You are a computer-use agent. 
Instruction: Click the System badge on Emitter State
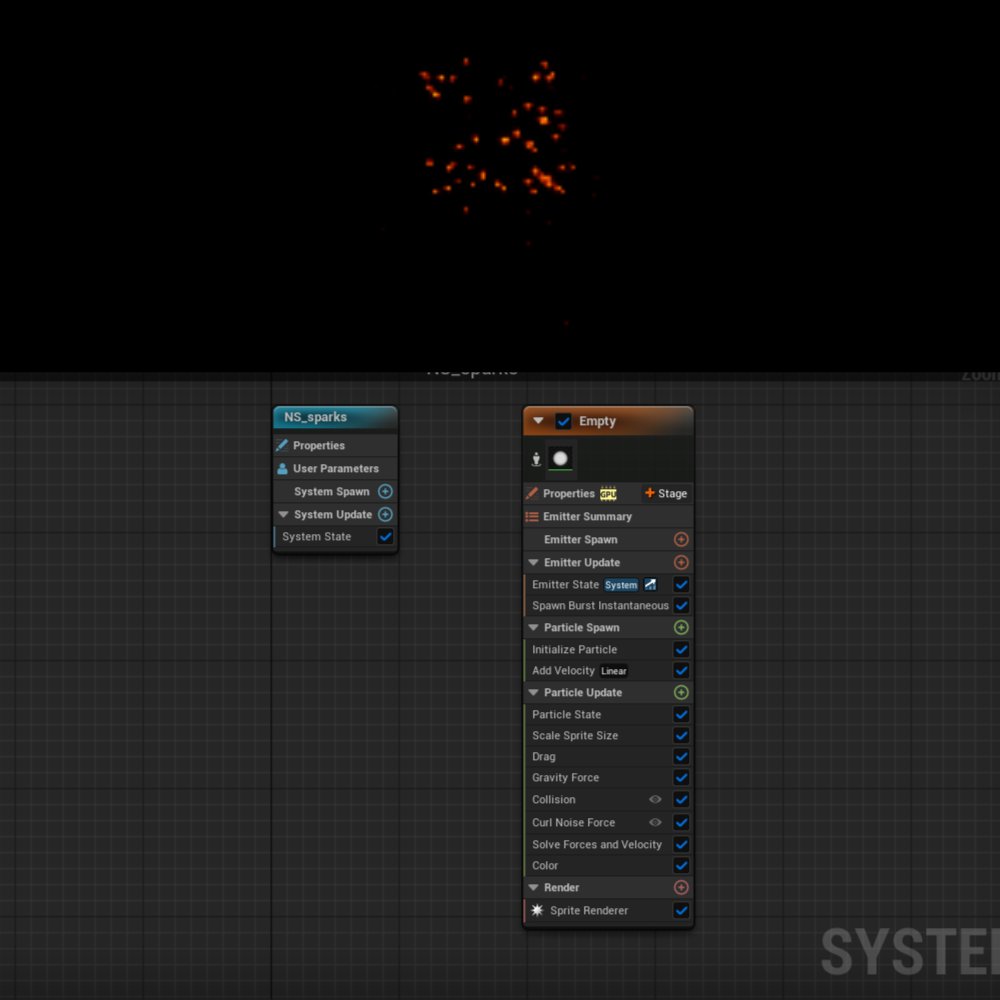(x=621, y=584)
